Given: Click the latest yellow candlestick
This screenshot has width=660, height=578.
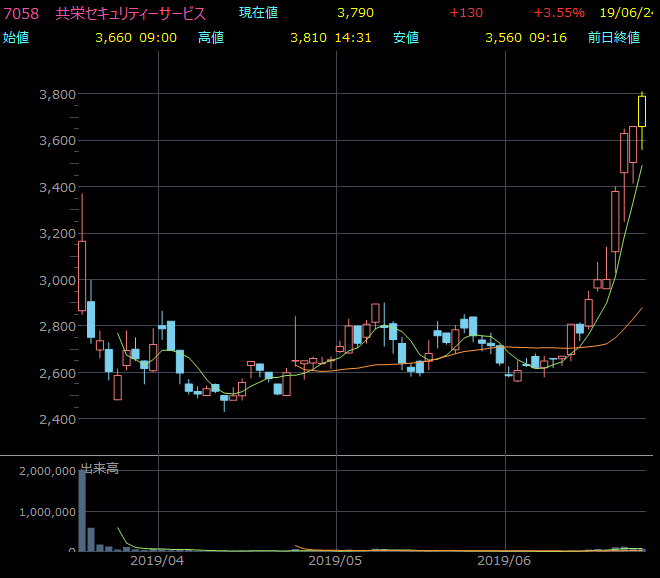Looking at the screenshot, I should coord(642,111).
